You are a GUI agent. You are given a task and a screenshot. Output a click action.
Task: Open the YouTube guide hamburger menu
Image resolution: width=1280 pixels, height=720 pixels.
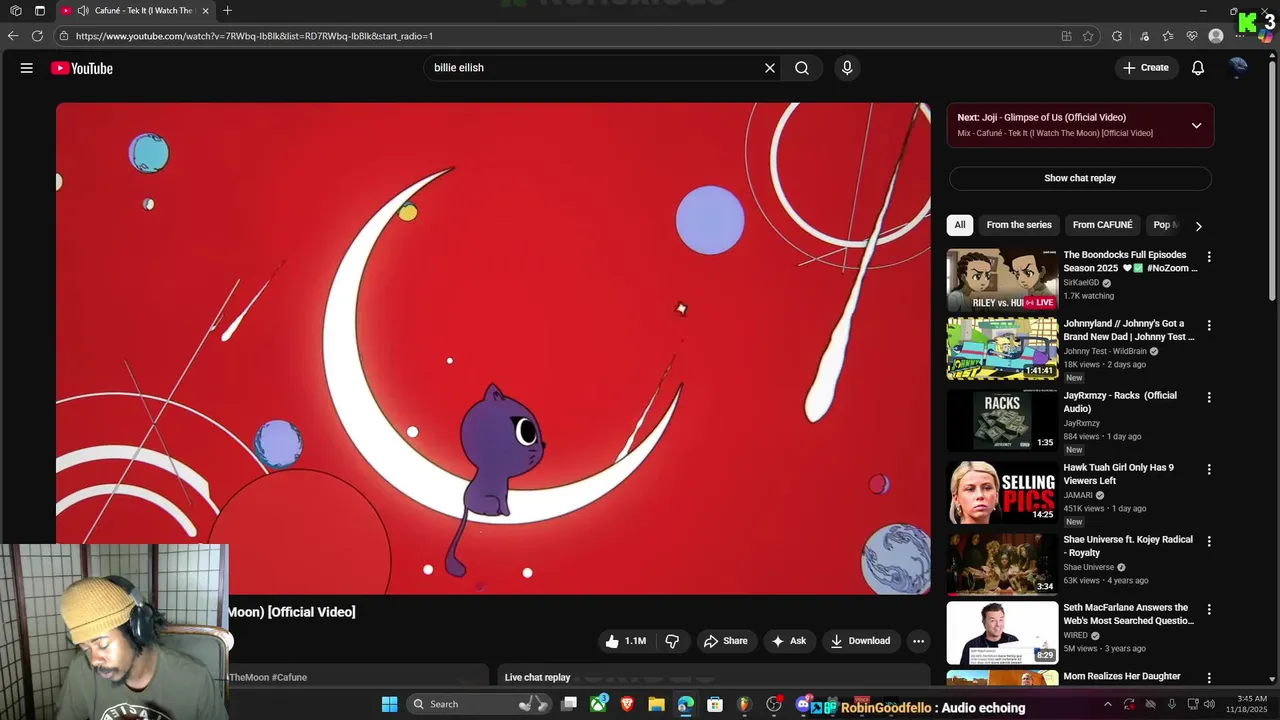pyautogui.click(x=27, y=68)
